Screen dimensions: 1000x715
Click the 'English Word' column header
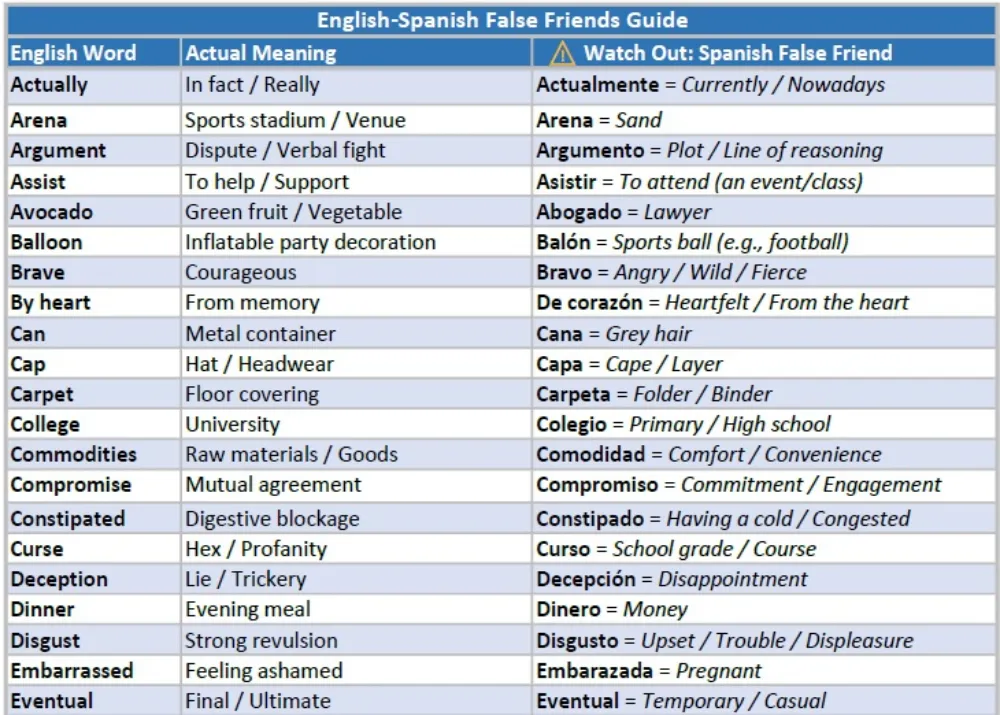pyautogui.click(x=94, y=52)
